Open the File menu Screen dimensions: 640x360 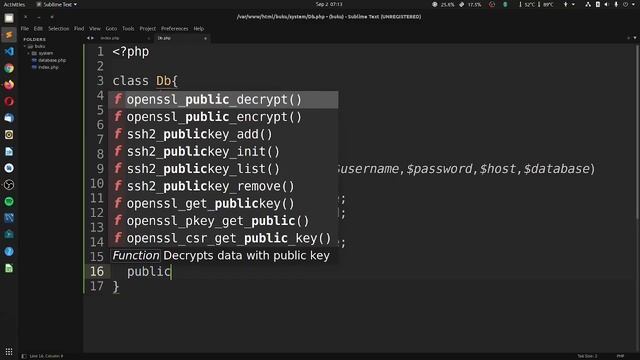pos(25,29)
